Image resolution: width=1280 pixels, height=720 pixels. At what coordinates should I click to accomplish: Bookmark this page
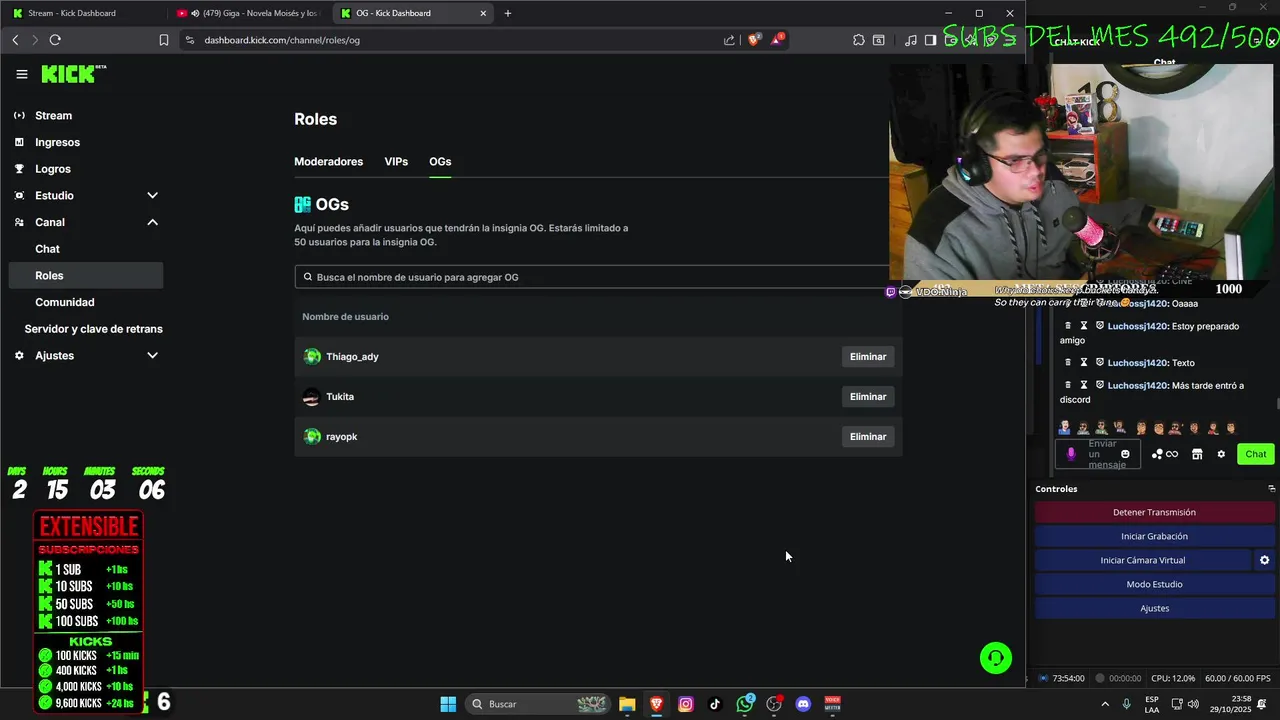pyautogui.click(x=164, y=40)
